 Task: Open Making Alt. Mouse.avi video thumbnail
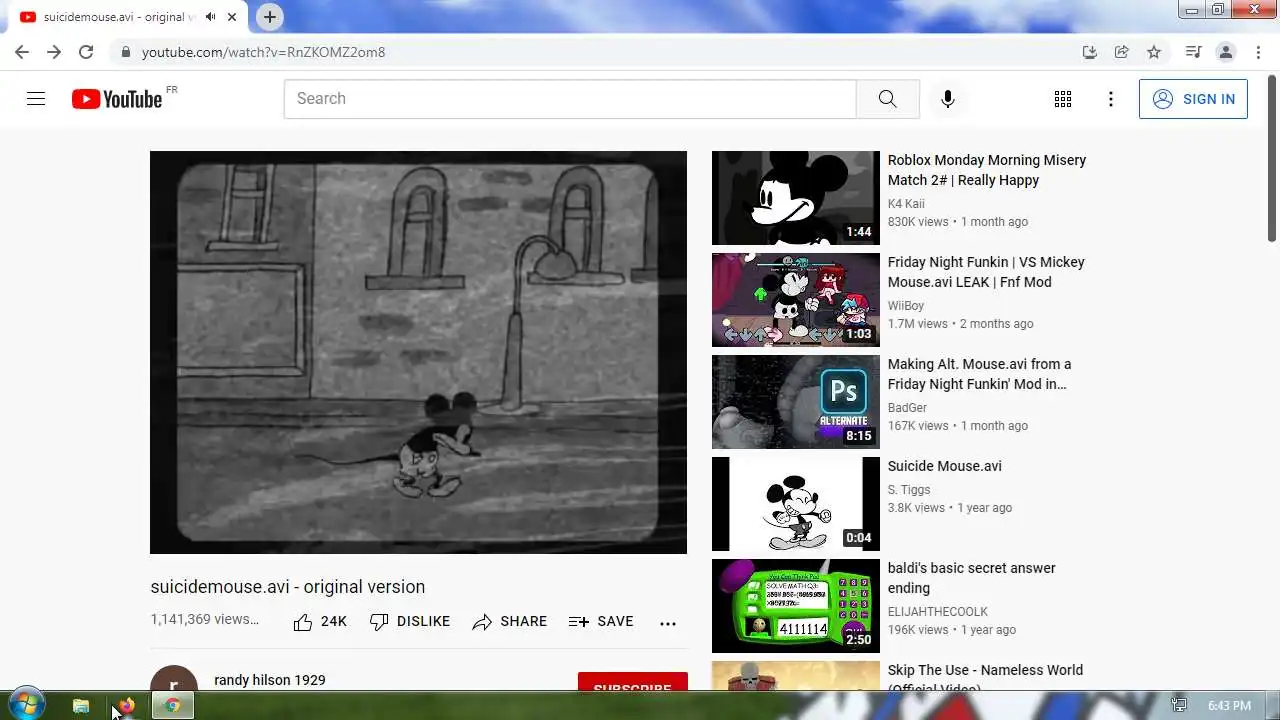796,402
